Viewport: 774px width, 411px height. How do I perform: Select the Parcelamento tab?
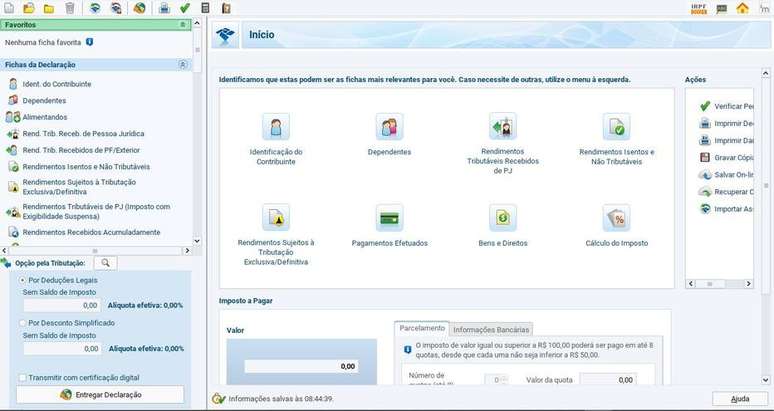point(422,328)
